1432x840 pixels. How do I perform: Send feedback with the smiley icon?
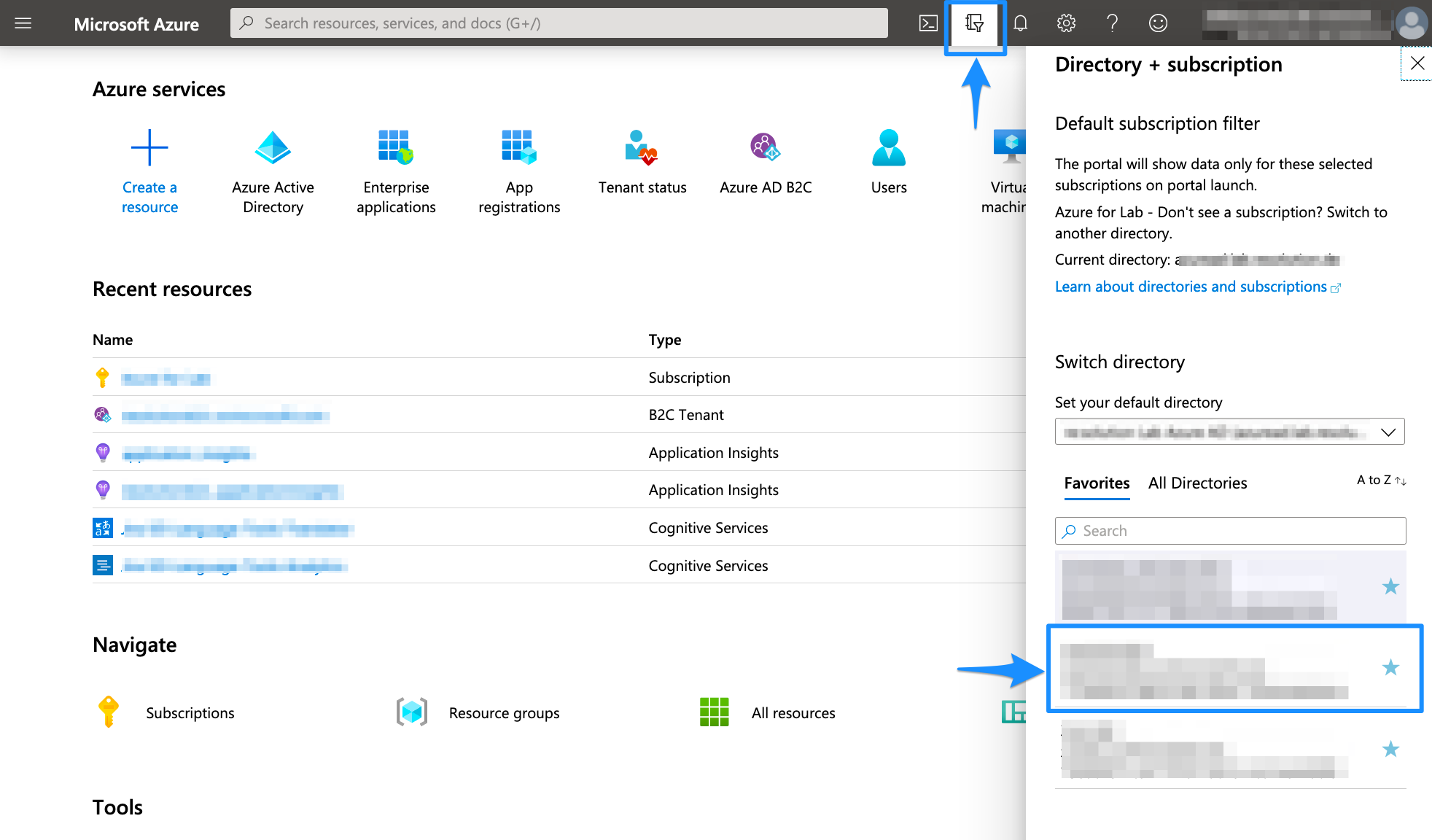pyautogui.click(x=1158, y=23)
